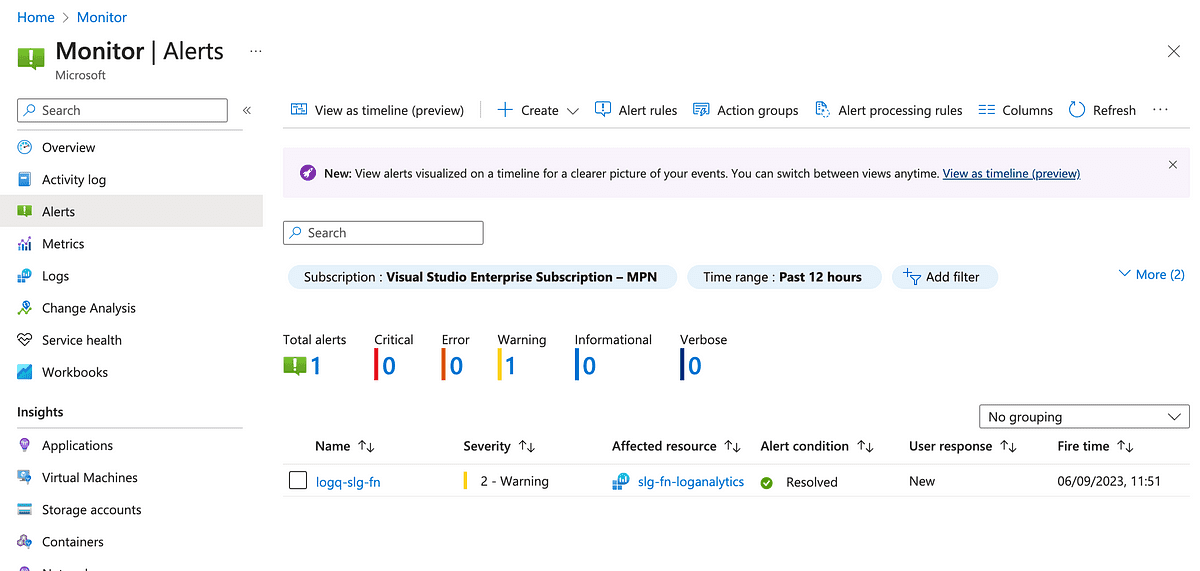Collapse the sidebar with double-chevron icon
The height and width of the screenshot is (571, 1200).
(x=247, y=110)
